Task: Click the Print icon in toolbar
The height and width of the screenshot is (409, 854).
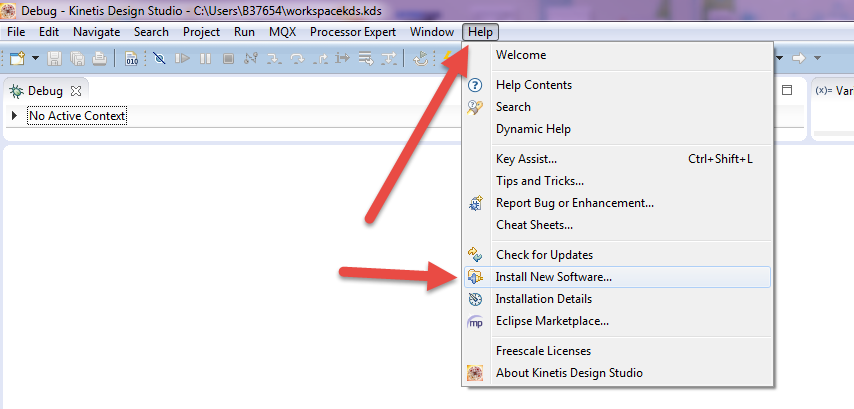Action: [x=99, y=58]
